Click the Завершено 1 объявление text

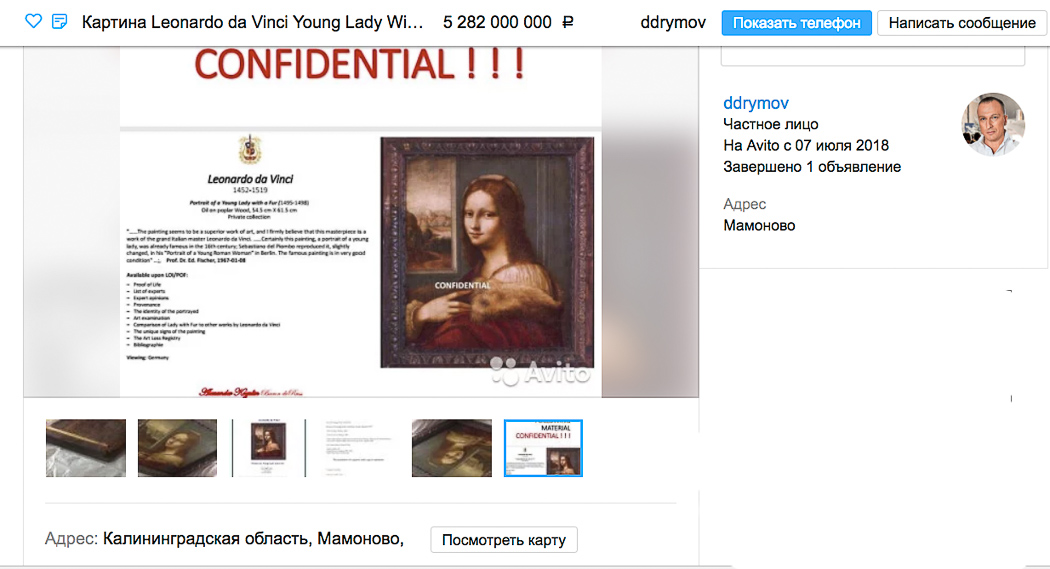click(812, 167)
